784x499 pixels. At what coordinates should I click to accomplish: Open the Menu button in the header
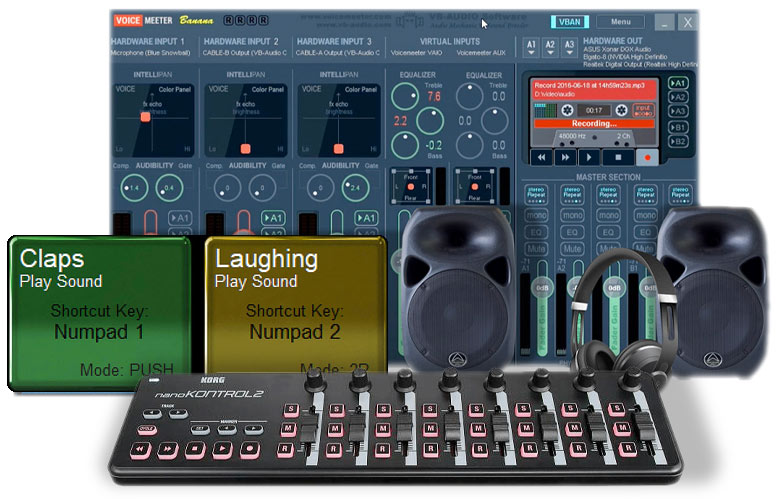620,22
